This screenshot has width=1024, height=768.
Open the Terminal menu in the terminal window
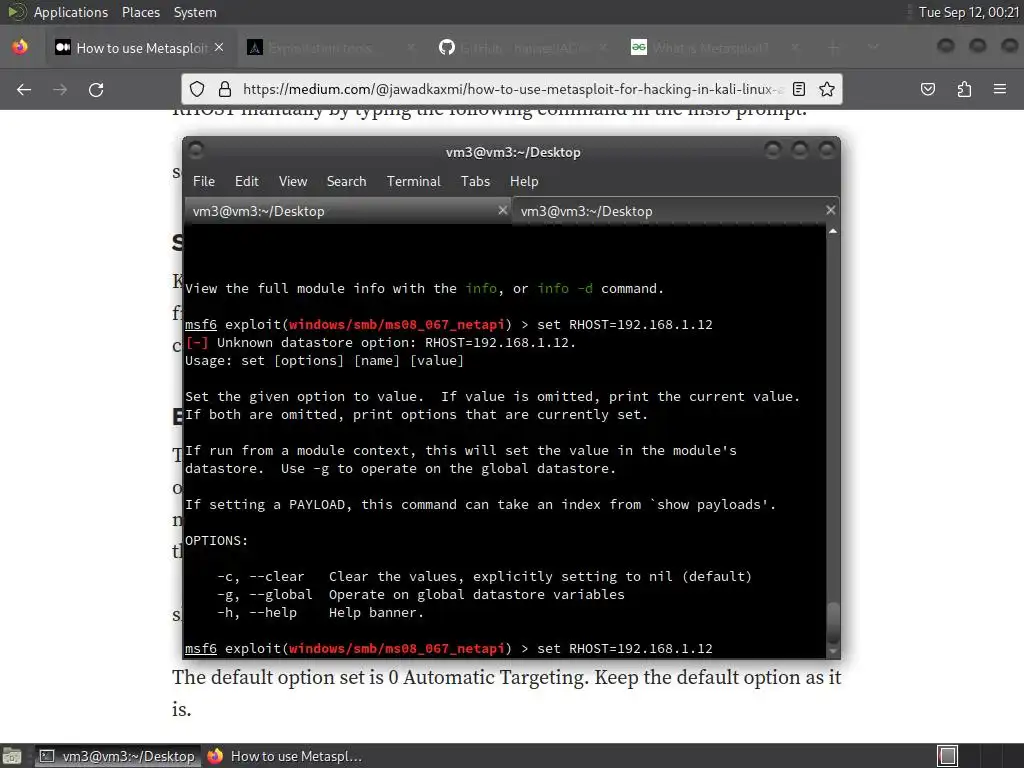coord(413,182)
